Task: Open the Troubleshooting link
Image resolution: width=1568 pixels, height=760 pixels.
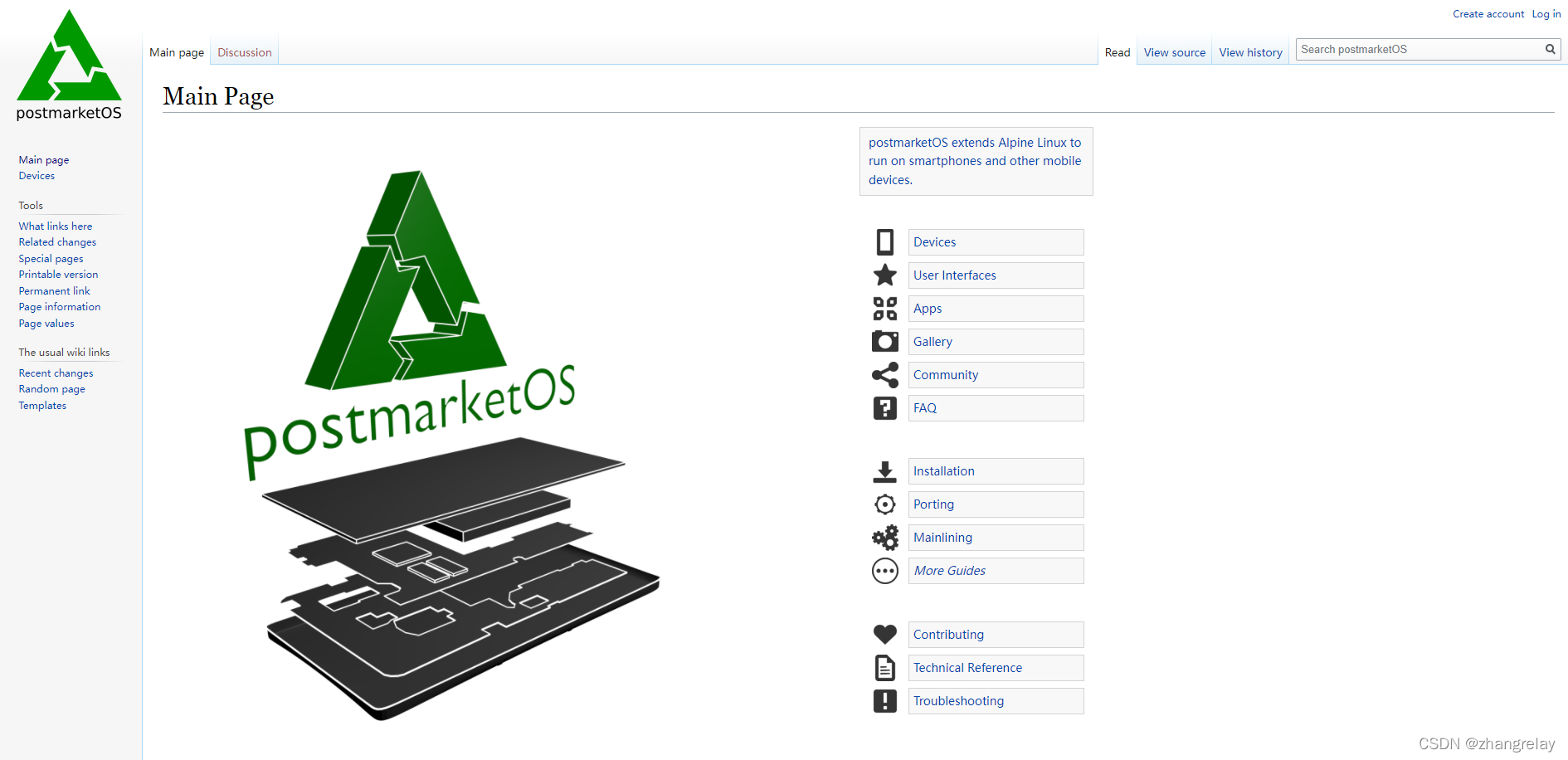Action: [958, 701]
